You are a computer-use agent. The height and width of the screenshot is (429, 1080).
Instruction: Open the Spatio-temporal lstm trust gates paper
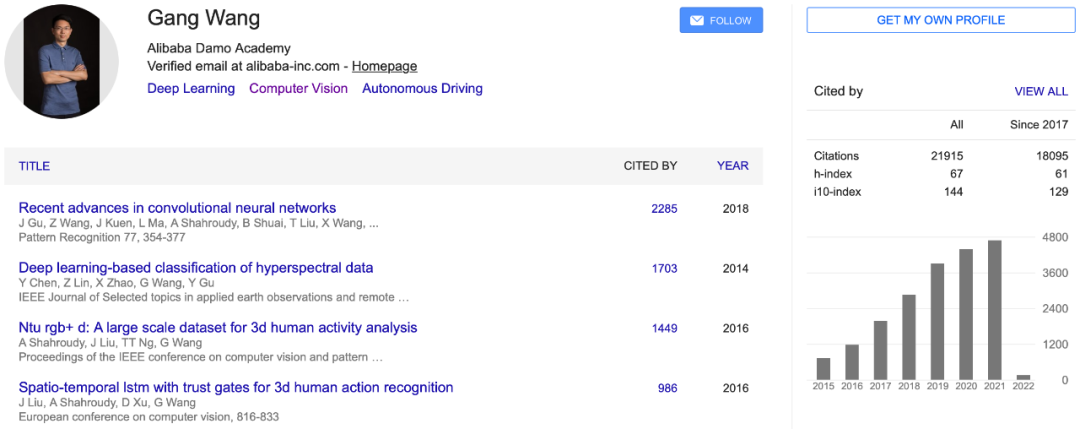[236, 388]
